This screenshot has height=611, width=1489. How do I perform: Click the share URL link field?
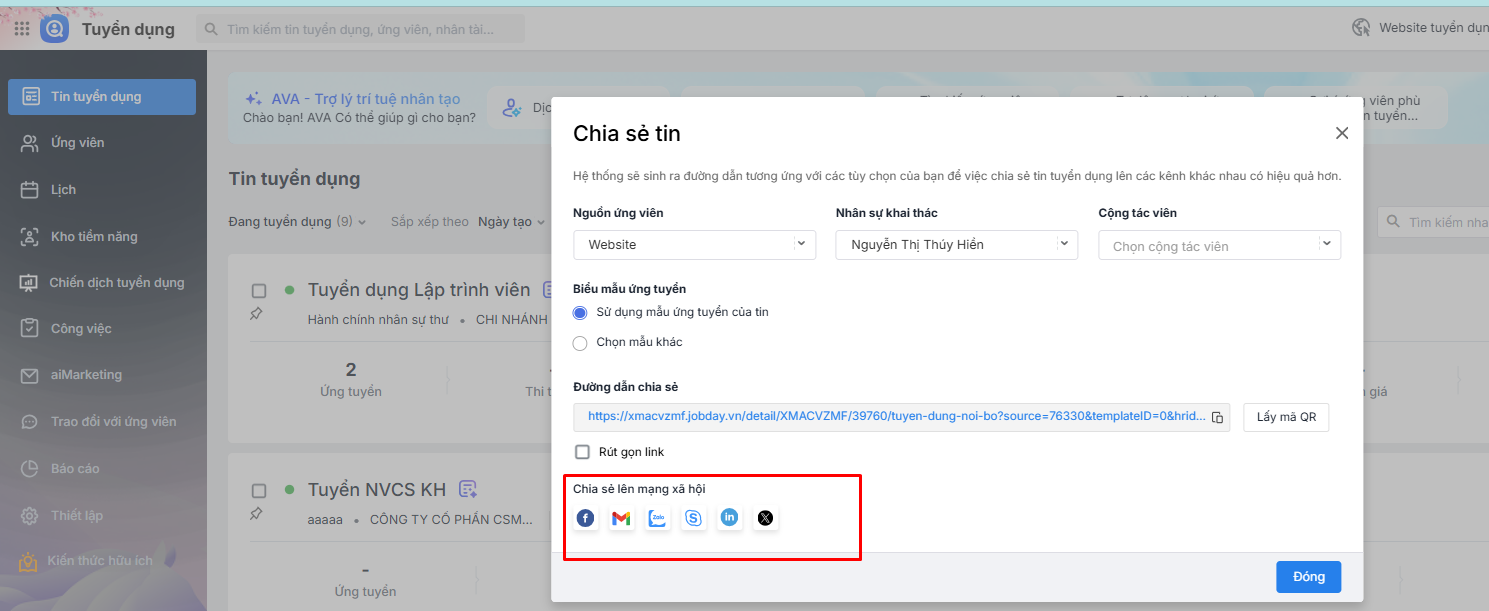point(901,417)
